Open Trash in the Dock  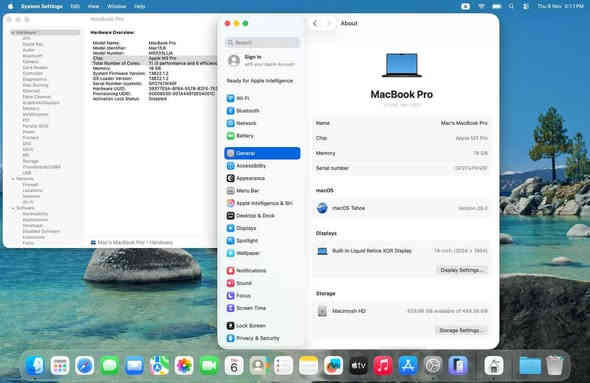tap(554, 365)
